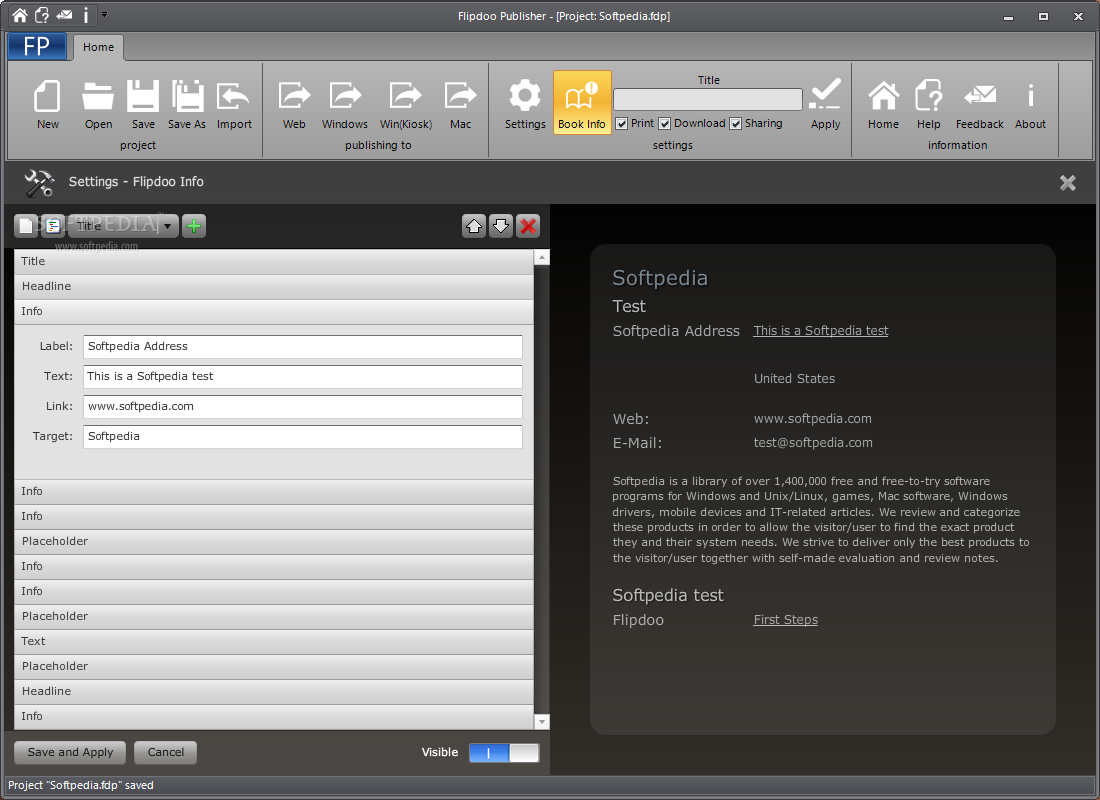This screenshot has width=1100, height=800.
Task: Select the Win(Kiosk) publishing icon
Action: pyautogui.click(x=405, y=104)
